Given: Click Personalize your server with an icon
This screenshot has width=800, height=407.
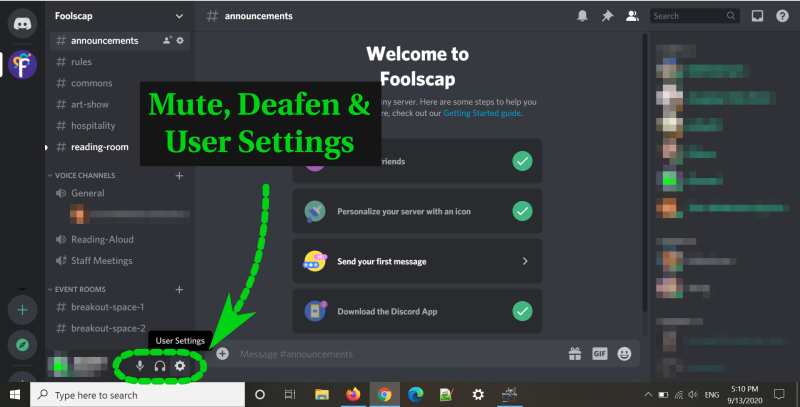Looking at the screenshot, I should pyautogui.click(x=417, y=211).
